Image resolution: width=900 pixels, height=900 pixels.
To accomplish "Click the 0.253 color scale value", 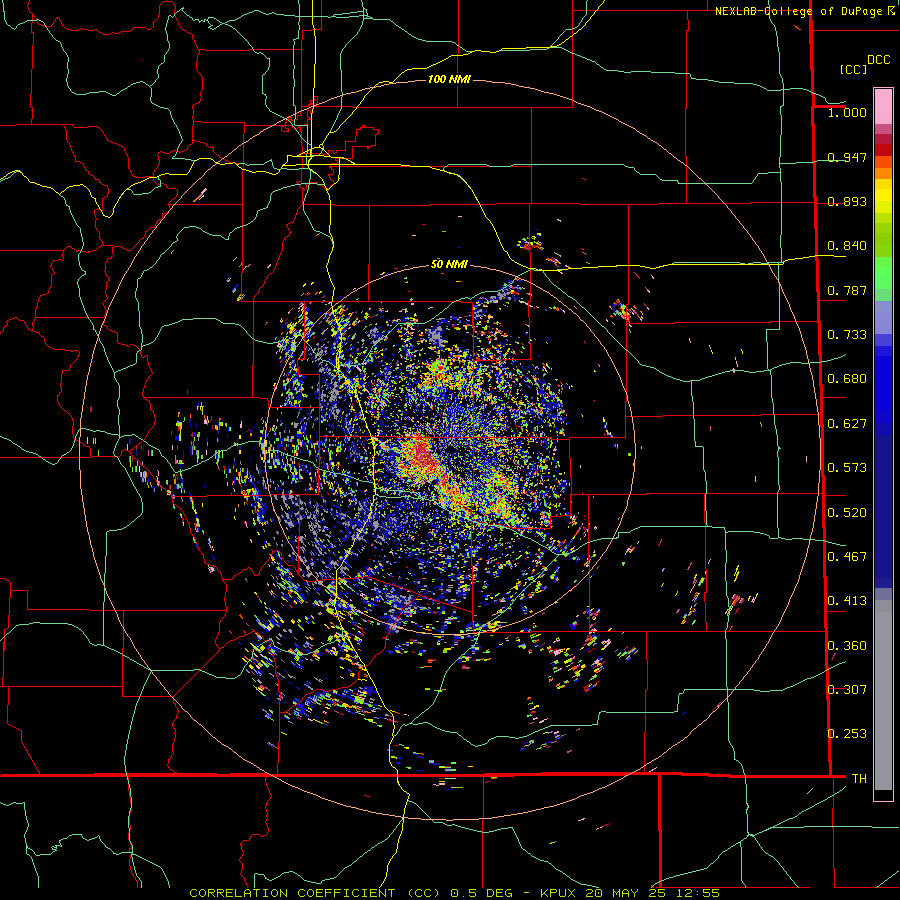I will 847,734.
